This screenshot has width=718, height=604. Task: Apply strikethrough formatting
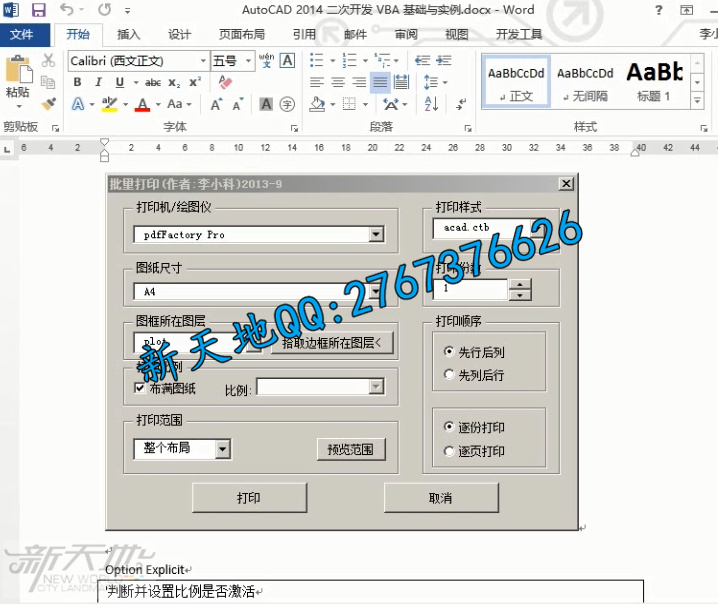(152, 83)
